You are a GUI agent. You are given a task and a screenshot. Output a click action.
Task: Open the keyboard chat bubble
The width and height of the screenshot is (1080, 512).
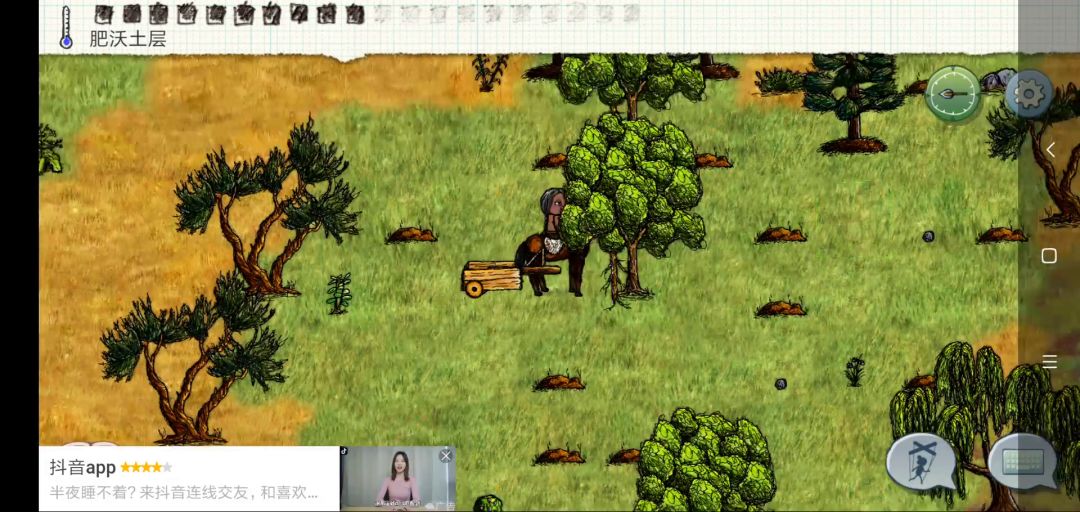1021,461
